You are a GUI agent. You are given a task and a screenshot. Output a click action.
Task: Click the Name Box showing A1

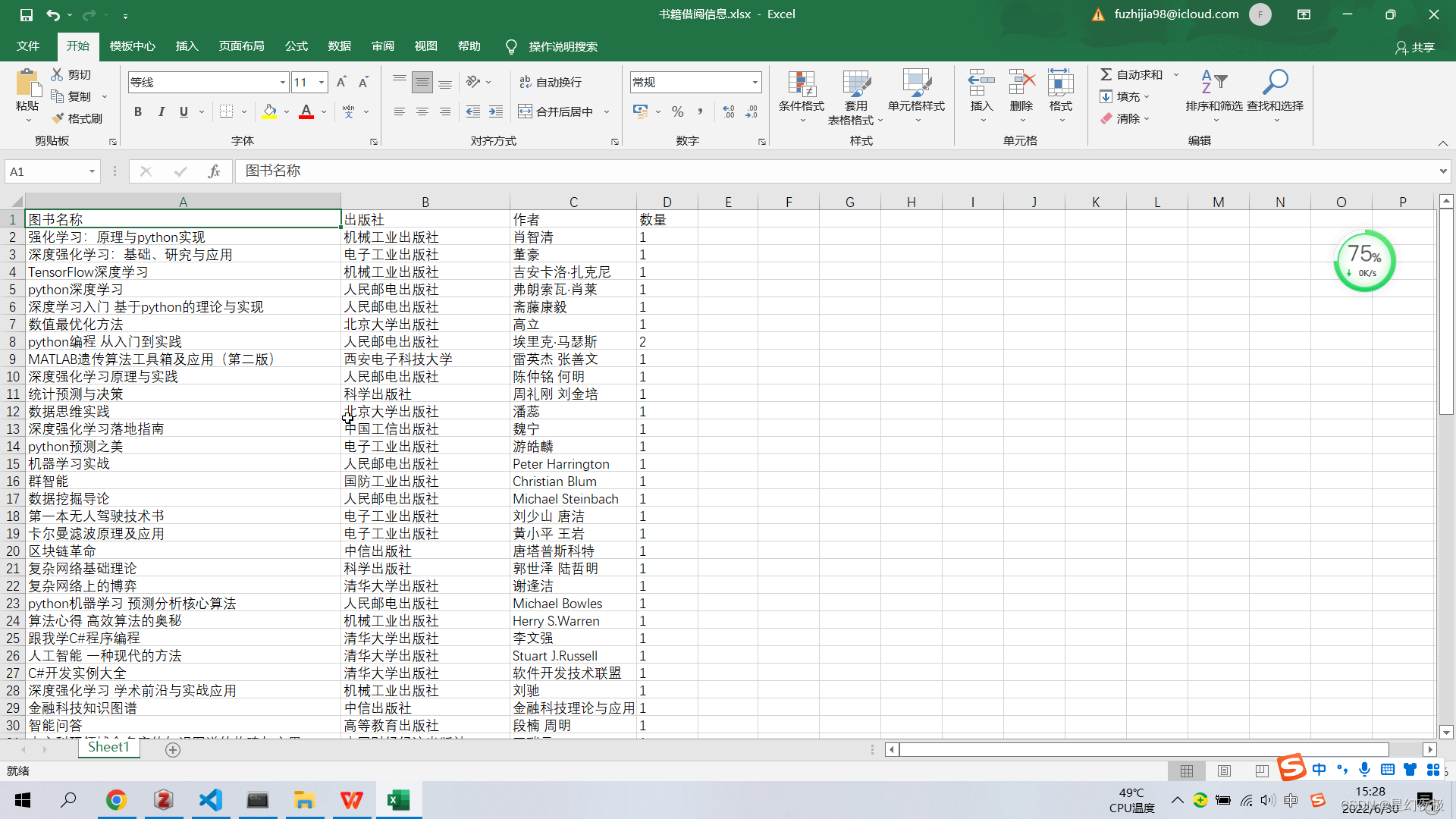45,171
